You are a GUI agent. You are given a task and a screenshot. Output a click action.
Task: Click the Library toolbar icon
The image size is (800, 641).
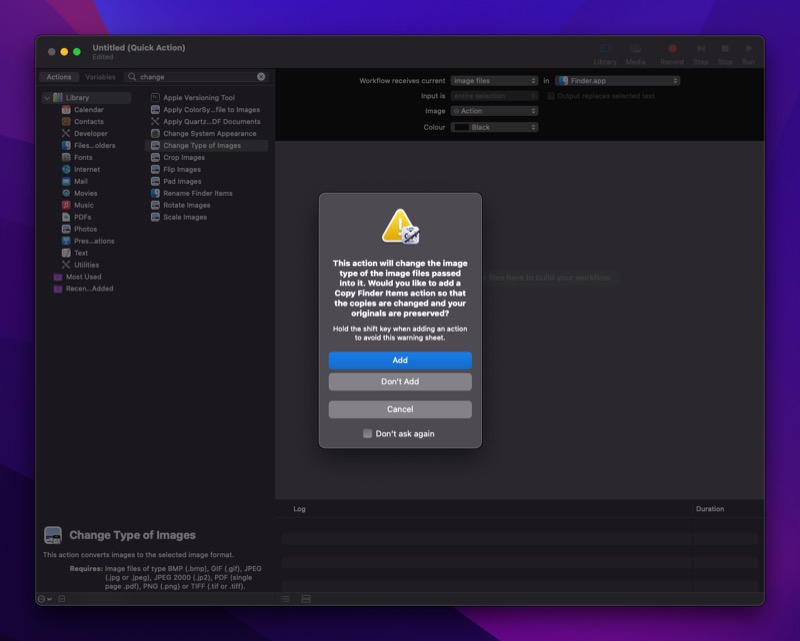click(604, 50)
